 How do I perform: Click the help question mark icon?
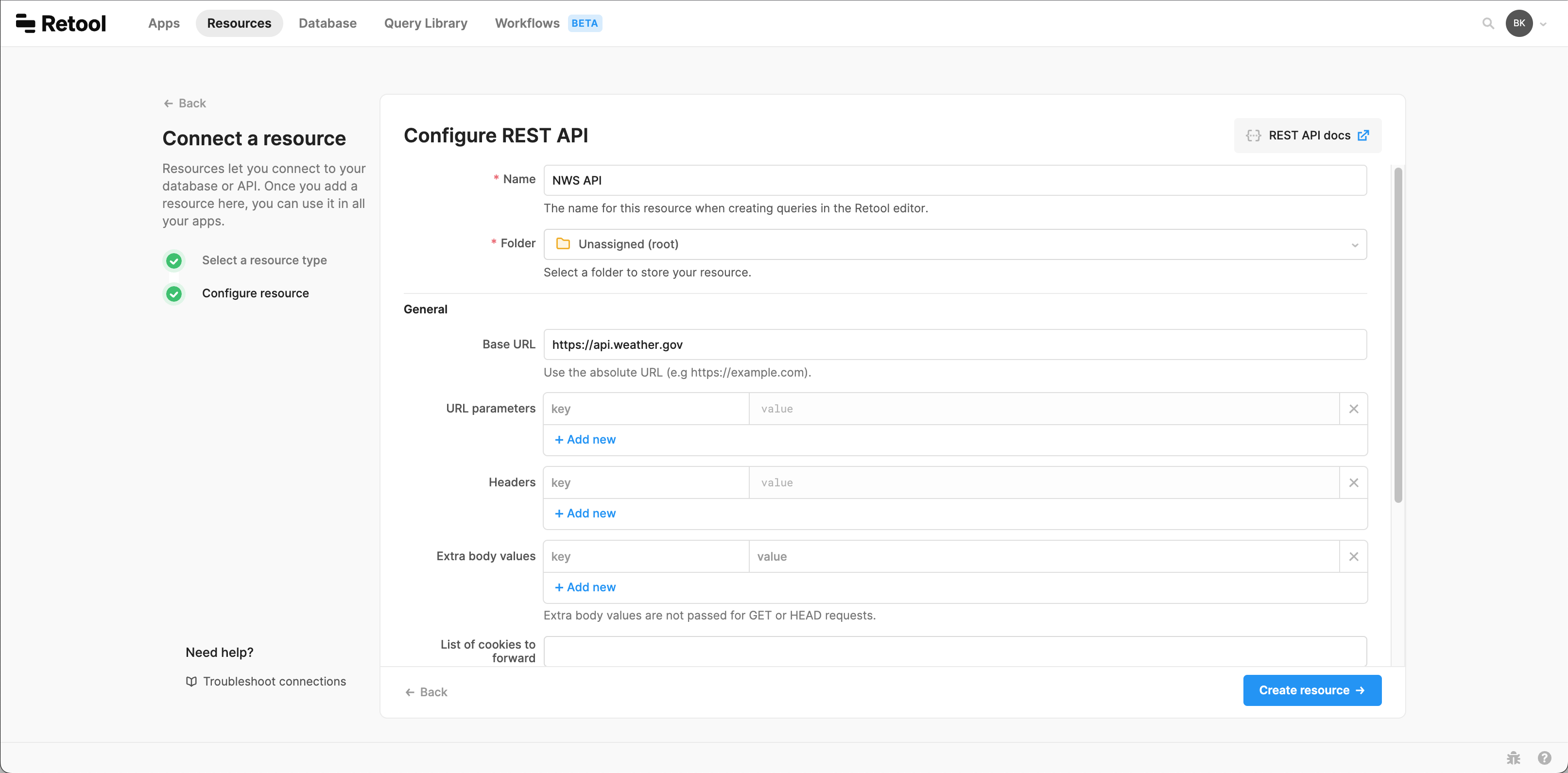(1544, 758)
